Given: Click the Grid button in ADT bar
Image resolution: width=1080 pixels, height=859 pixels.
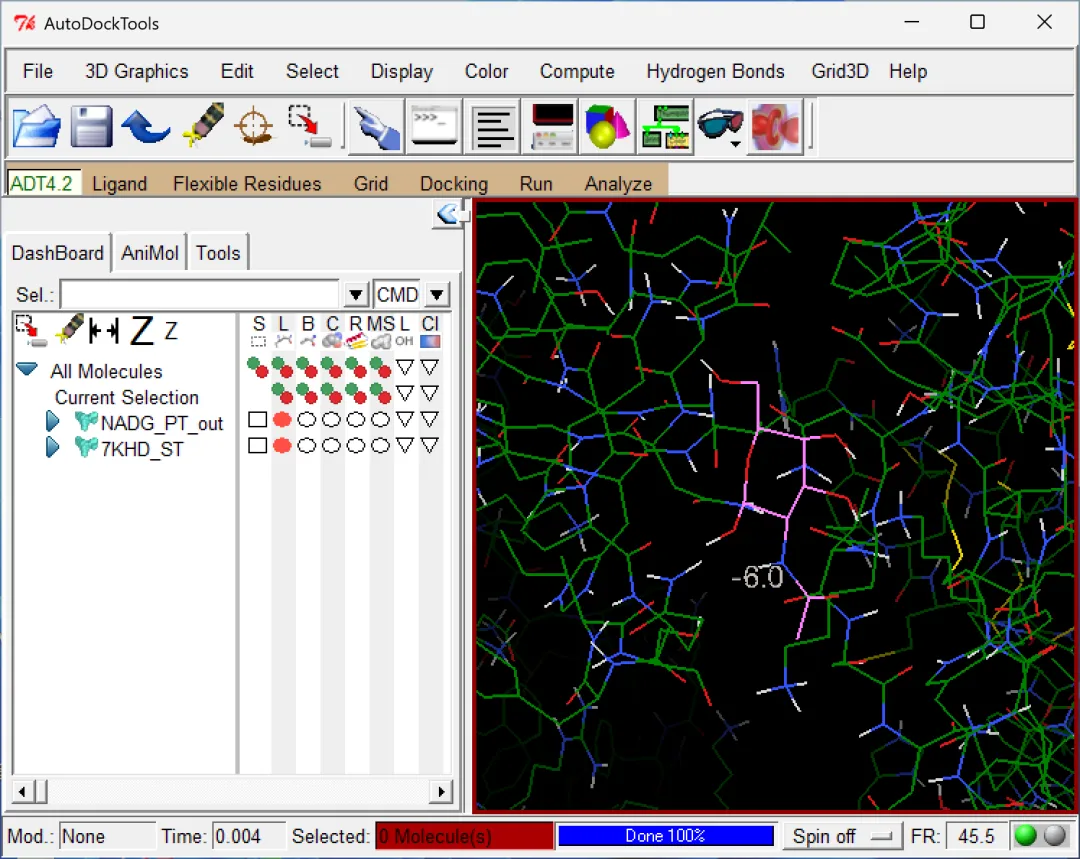Looking at the screenshot, I should click(371, 184).
